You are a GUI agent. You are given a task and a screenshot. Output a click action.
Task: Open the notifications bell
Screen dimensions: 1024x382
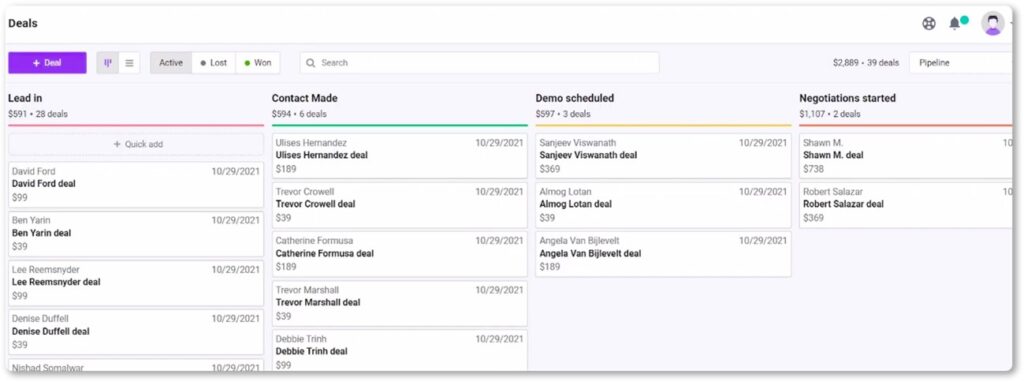click(955, 24)
